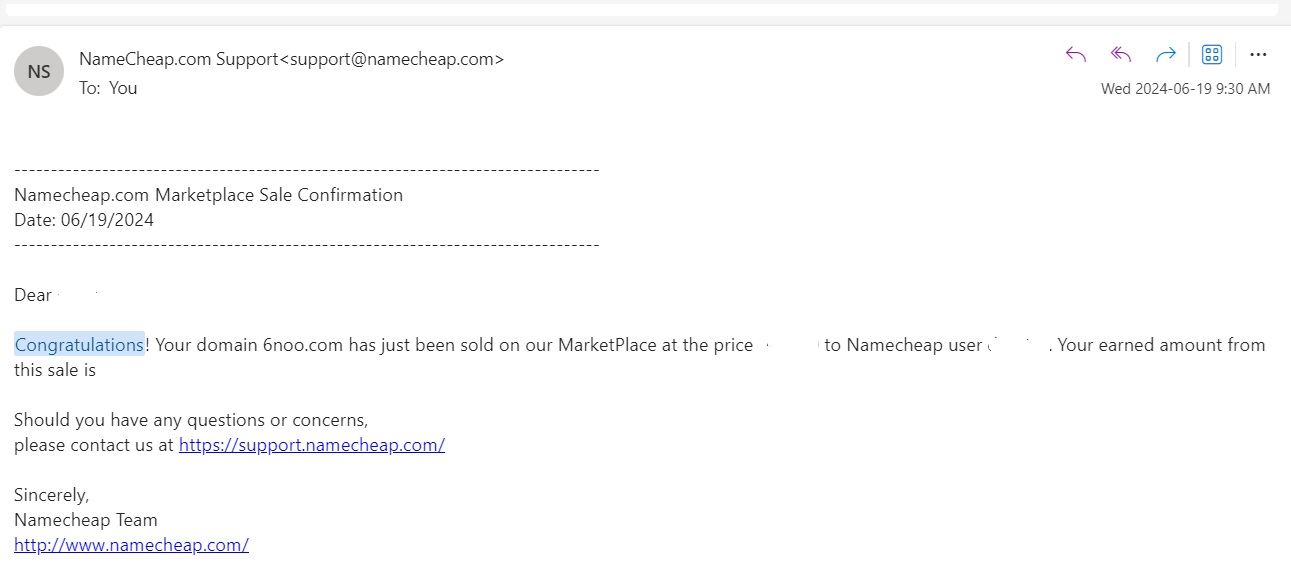Click the NS sender avatar
1291x565 pixels.
pos(39,72)
